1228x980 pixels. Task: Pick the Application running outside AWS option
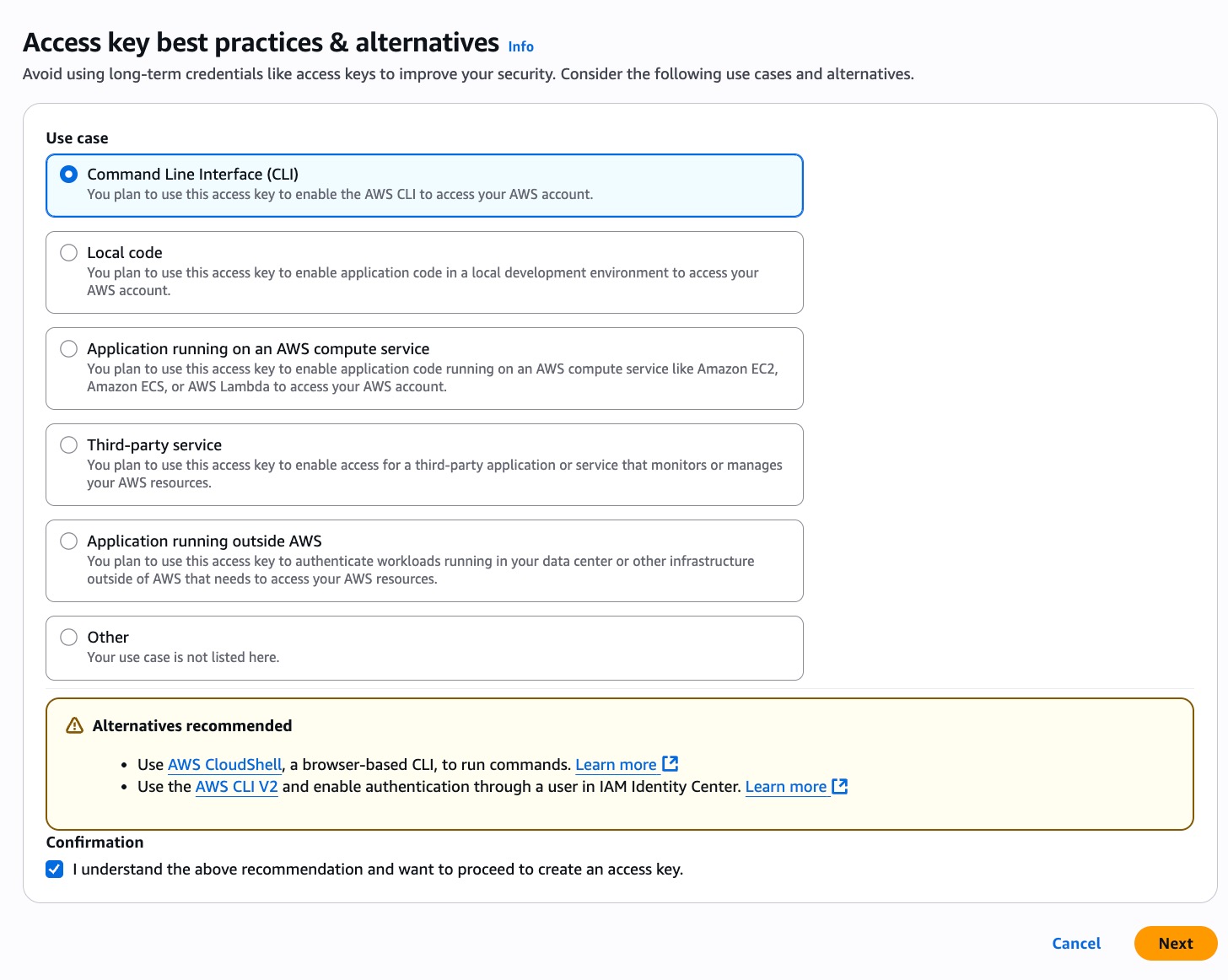point(68,541)
